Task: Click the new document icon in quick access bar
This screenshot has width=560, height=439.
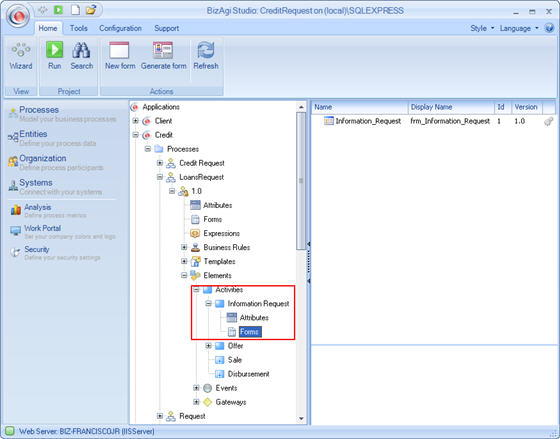Action: [x=75, y=10]
